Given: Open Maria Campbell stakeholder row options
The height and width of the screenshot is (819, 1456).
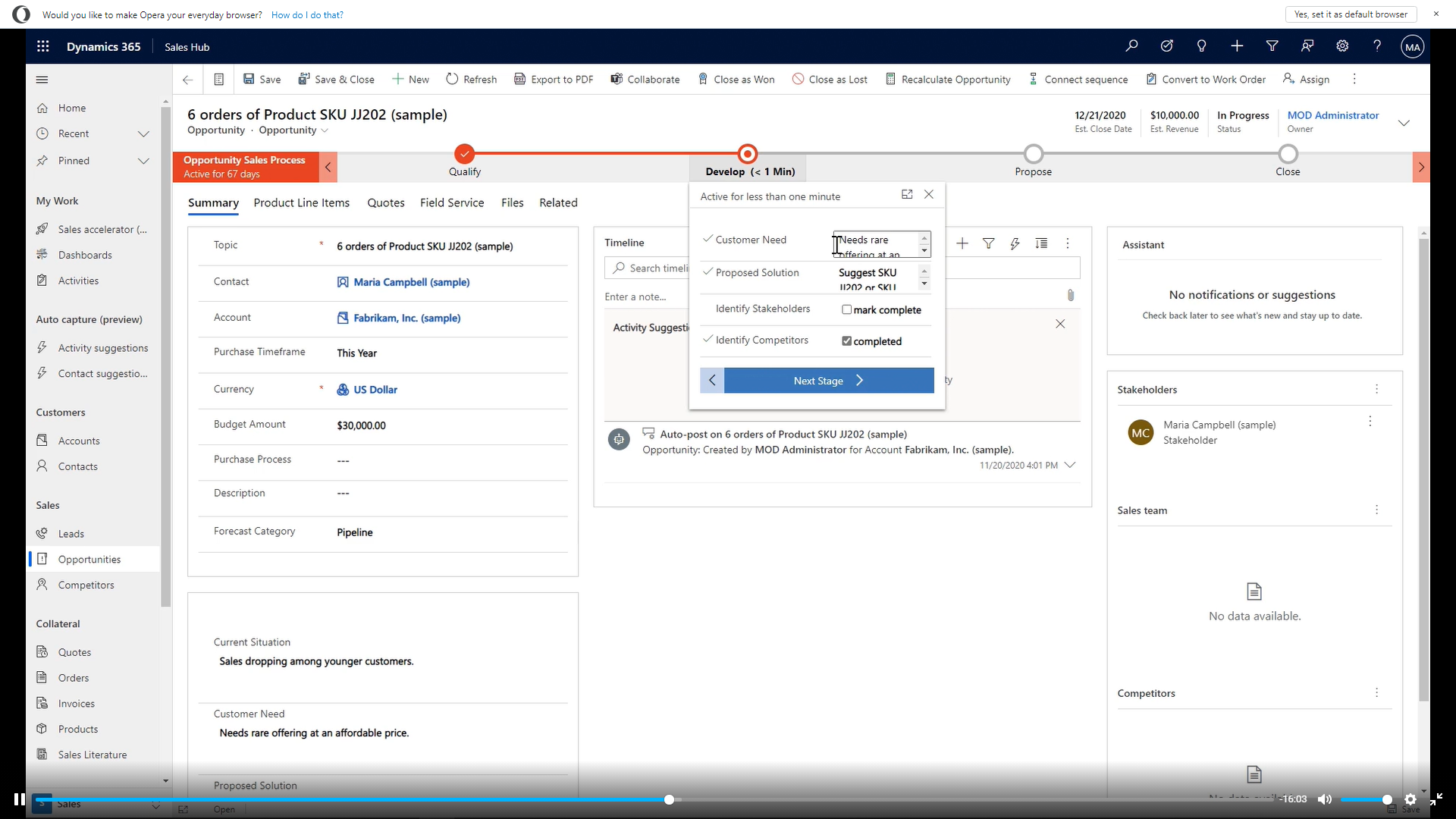Looking at the screenshot, I should point(1370,421).
